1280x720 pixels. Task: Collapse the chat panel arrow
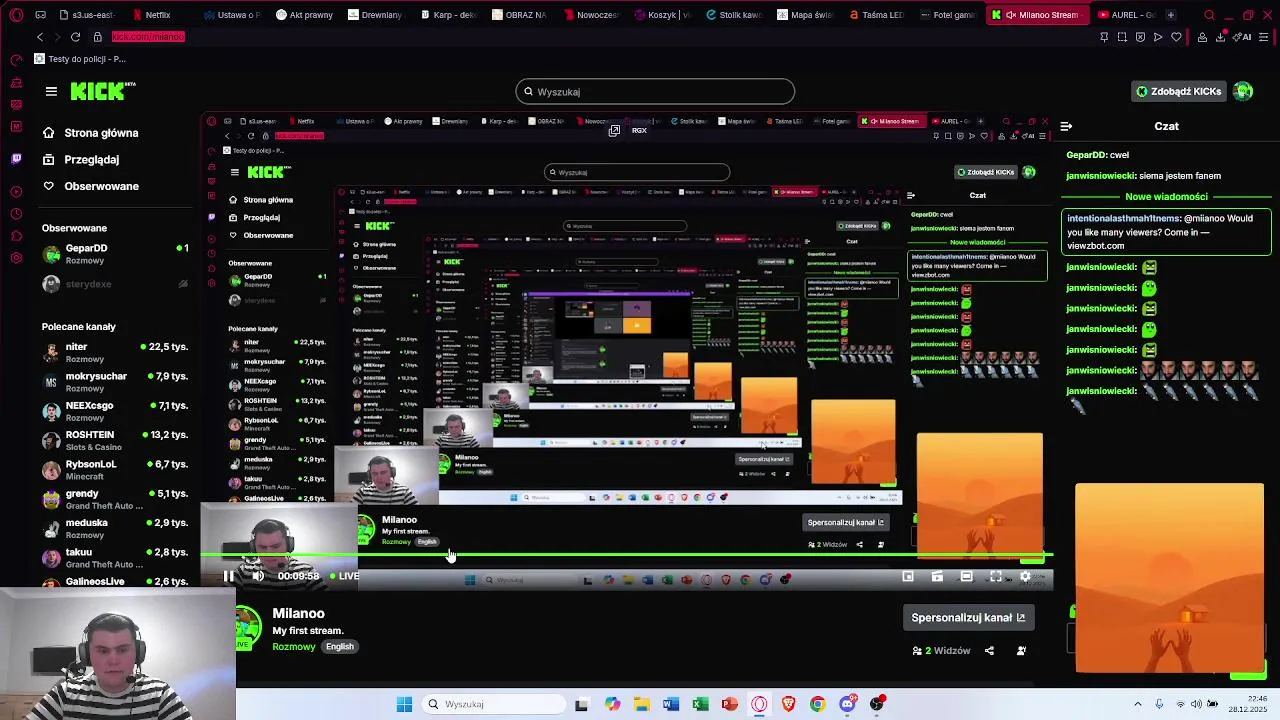tap(1066, 126)
